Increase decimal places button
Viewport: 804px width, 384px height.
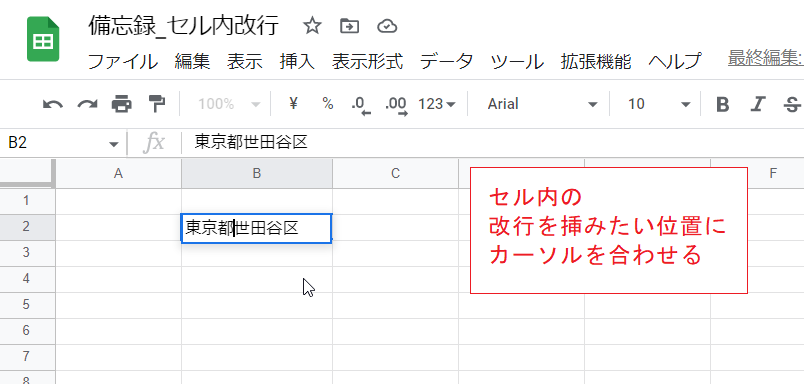(x=396, y=106)
